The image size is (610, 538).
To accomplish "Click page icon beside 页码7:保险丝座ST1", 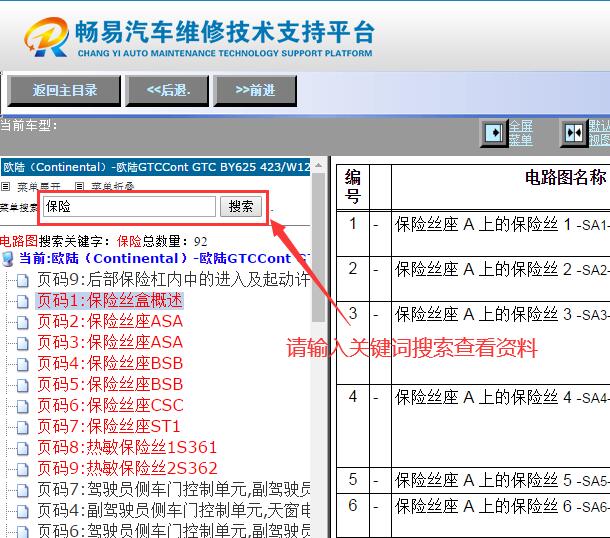I will point(22,427).
